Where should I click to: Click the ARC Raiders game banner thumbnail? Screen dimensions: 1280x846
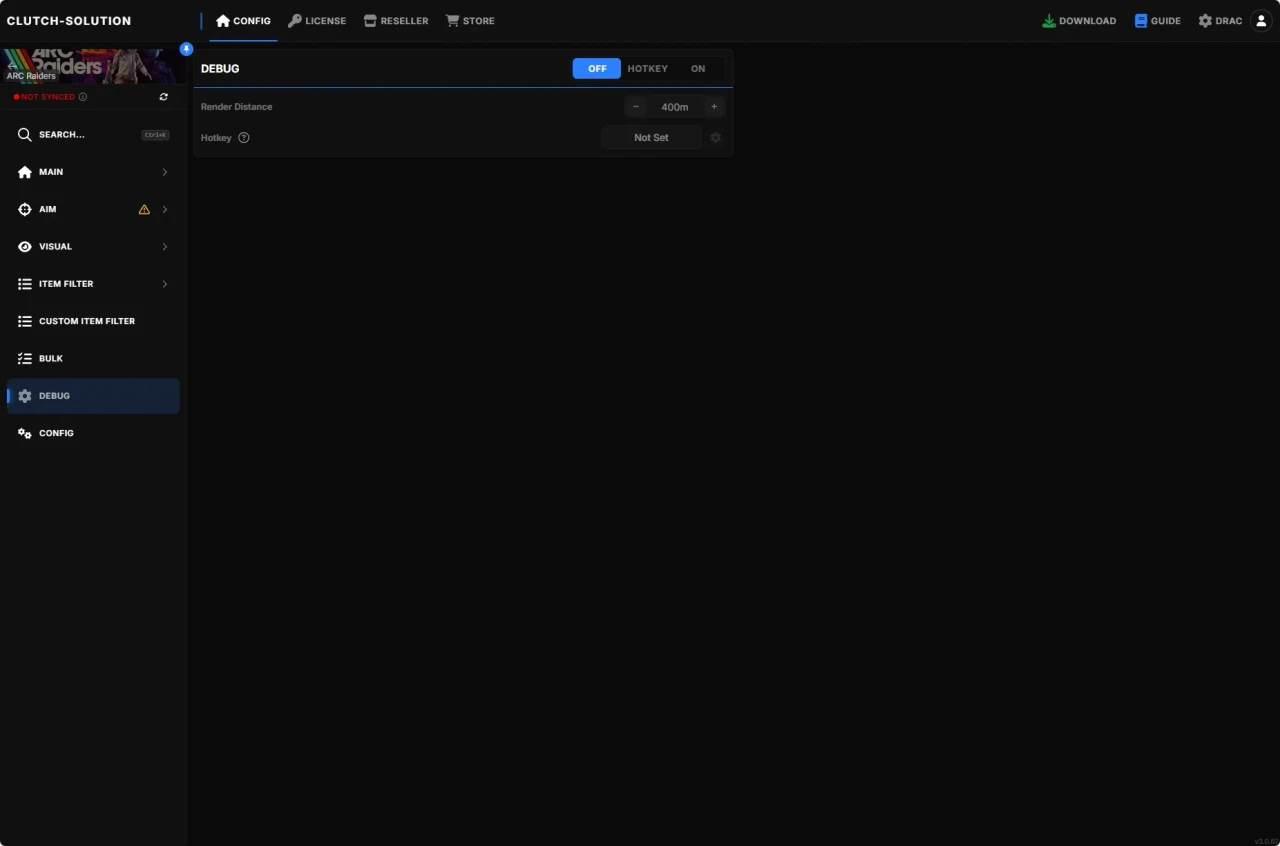click(93, 66)
